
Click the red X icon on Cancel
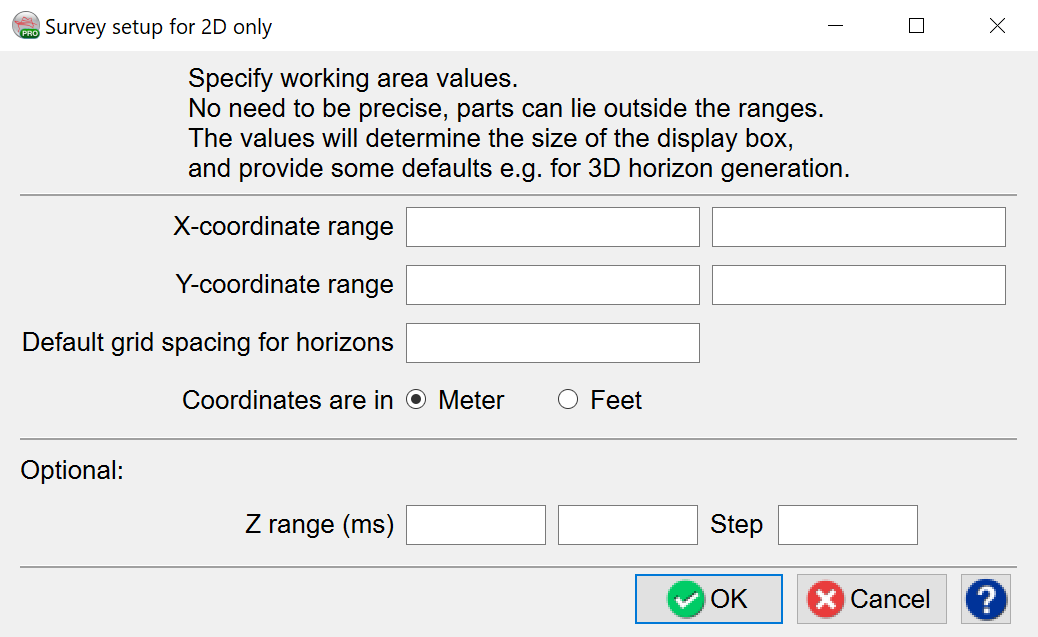826,599
